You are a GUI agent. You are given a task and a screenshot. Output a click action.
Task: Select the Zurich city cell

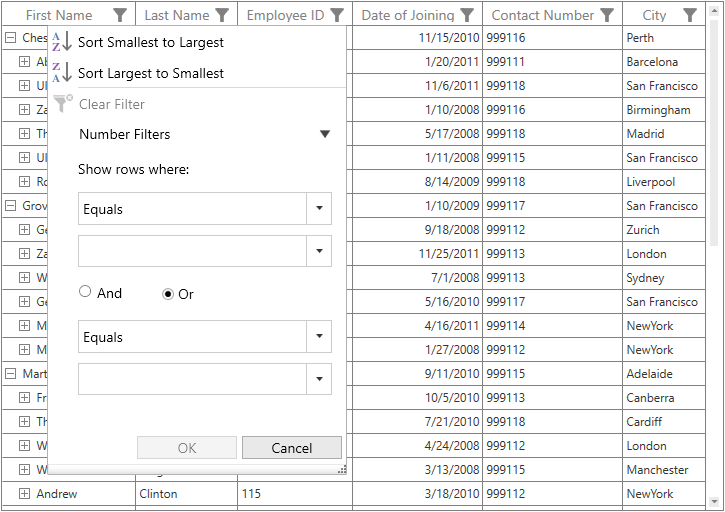click(664, 229)
